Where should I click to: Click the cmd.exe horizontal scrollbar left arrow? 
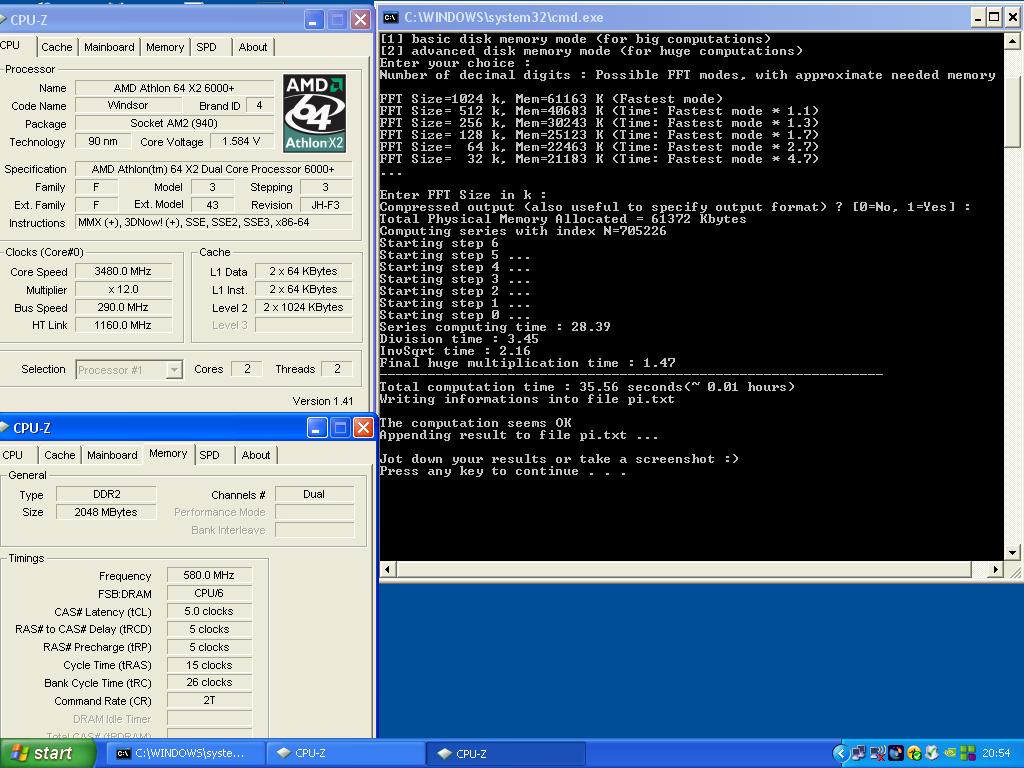(x=387, y=569)
